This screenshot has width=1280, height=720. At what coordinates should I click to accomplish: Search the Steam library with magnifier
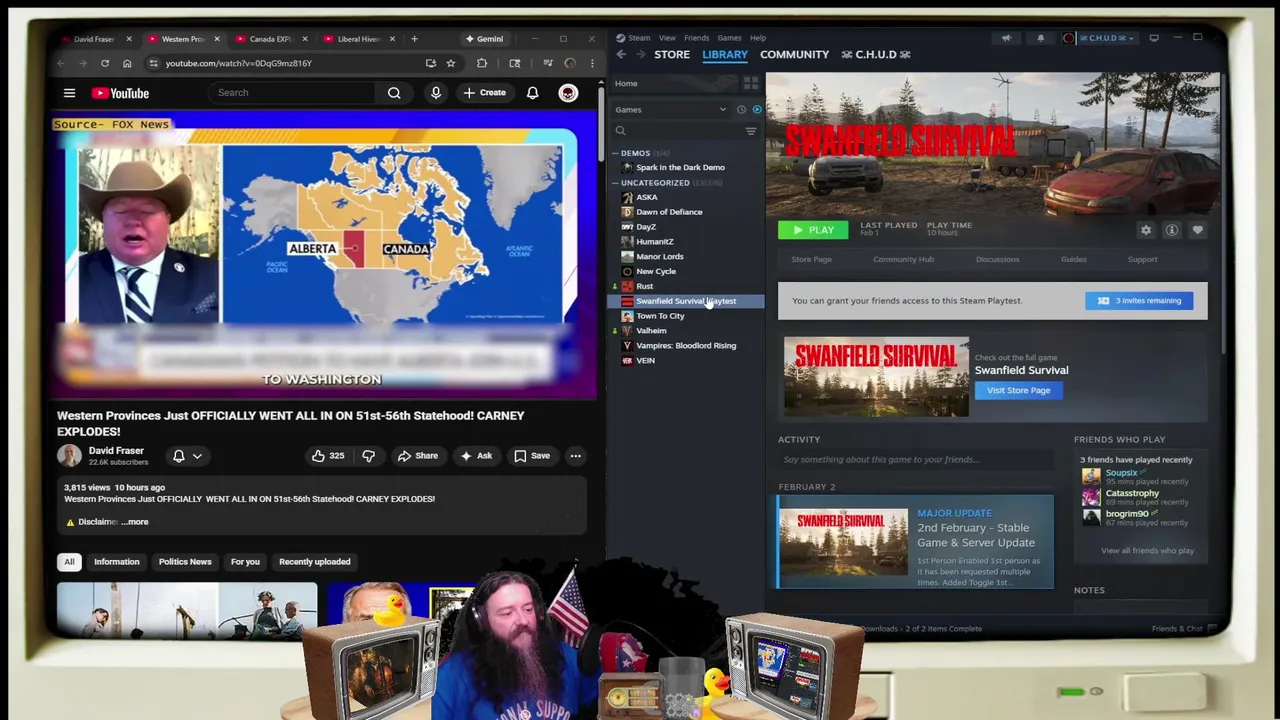click(620, 131)
